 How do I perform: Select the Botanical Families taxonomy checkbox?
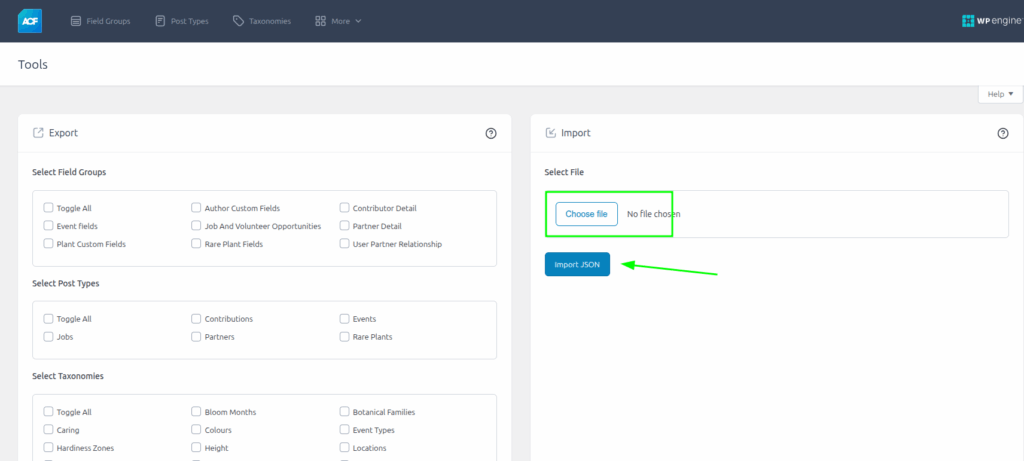[344, 412]
